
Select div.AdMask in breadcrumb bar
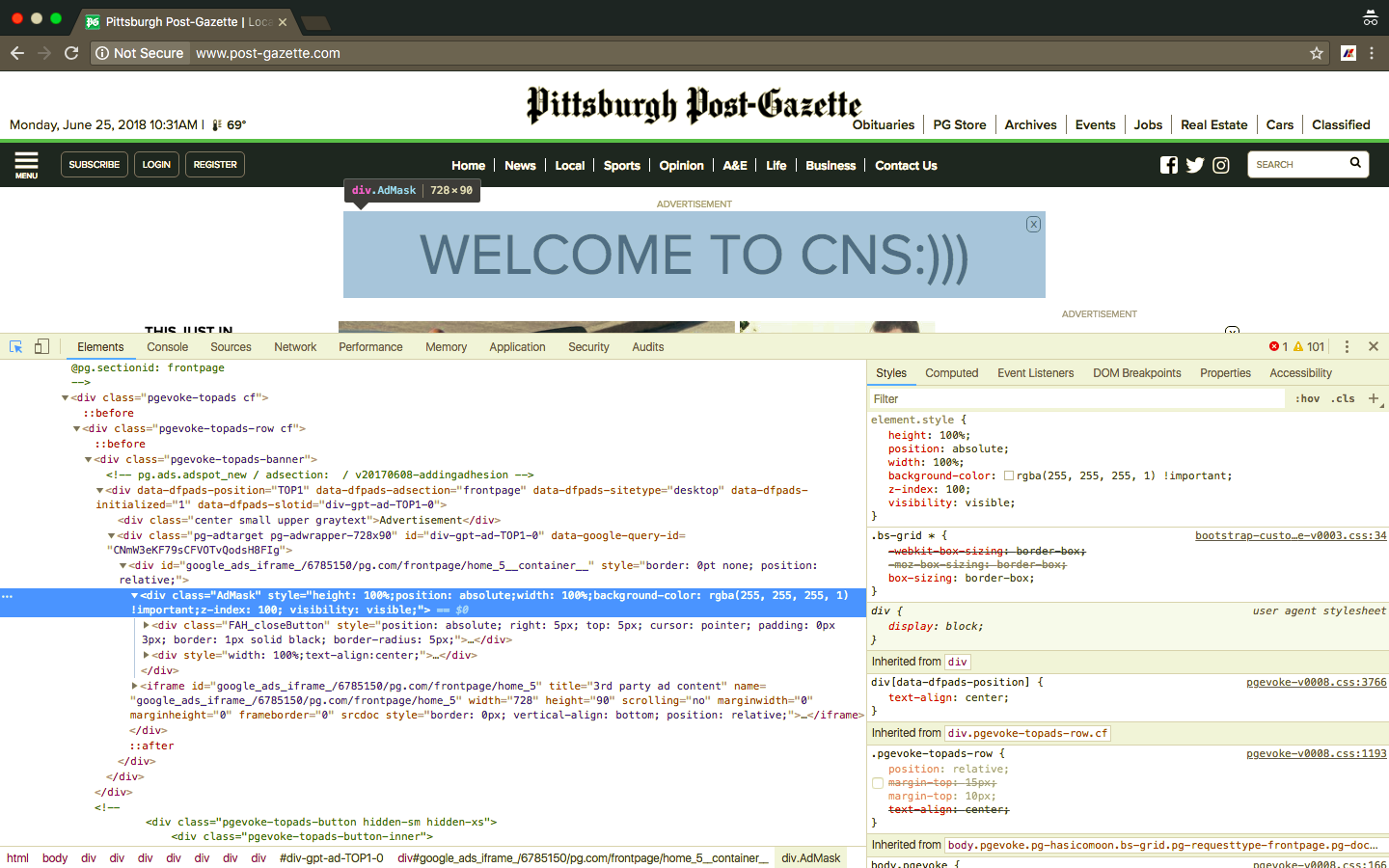(x=811, y=858)
